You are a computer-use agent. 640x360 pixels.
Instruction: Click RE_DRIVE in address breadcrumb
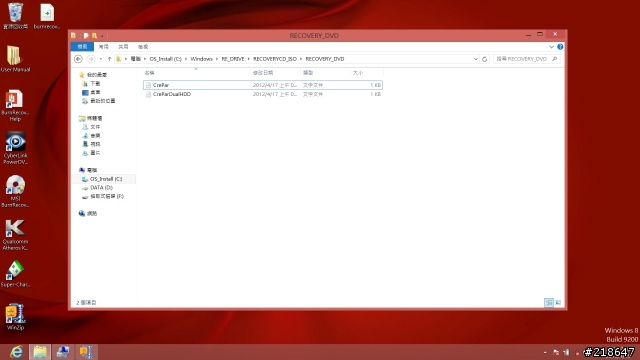click(233, 59)
